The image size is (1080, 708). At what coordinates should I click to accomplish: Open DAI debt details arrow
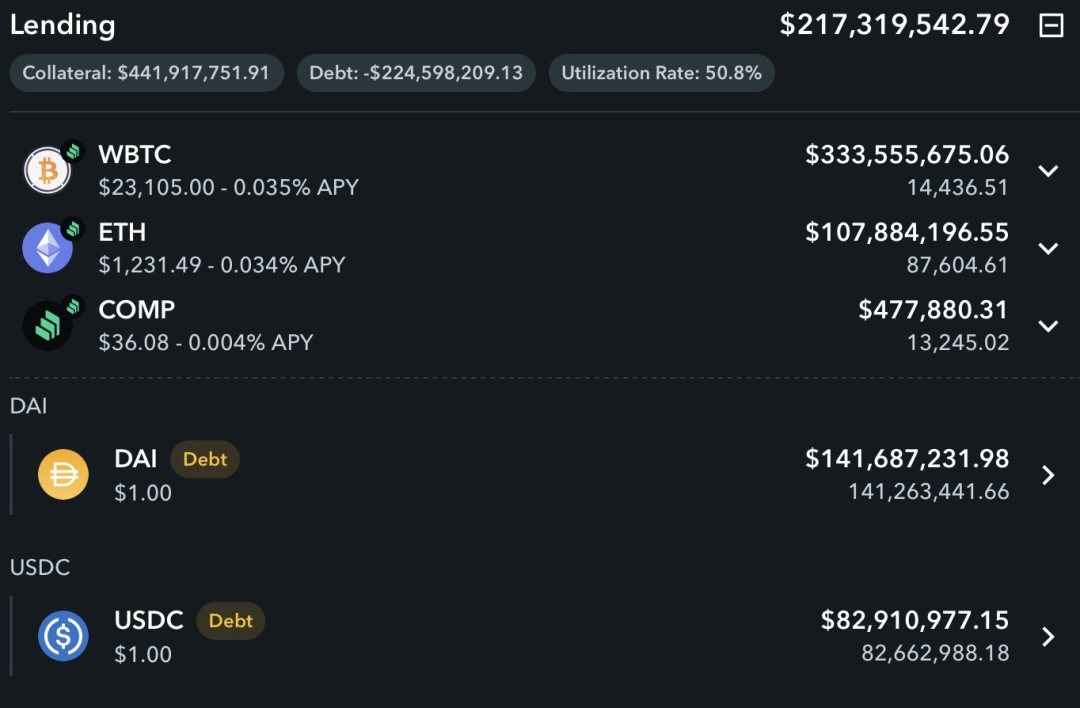(x=1048, y=475)
